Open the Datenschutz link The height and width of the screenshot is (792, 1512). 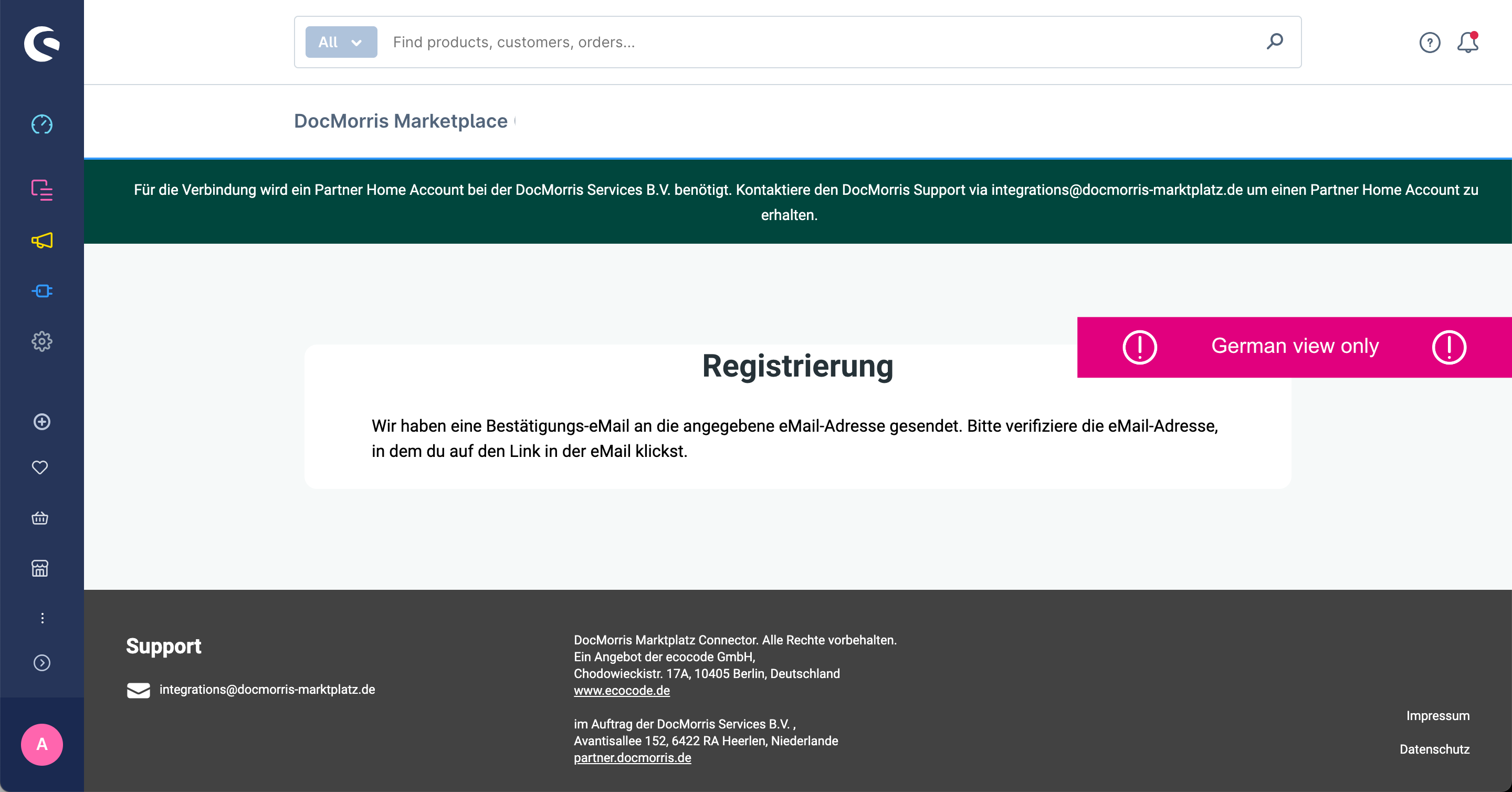tap(1434, 750)
